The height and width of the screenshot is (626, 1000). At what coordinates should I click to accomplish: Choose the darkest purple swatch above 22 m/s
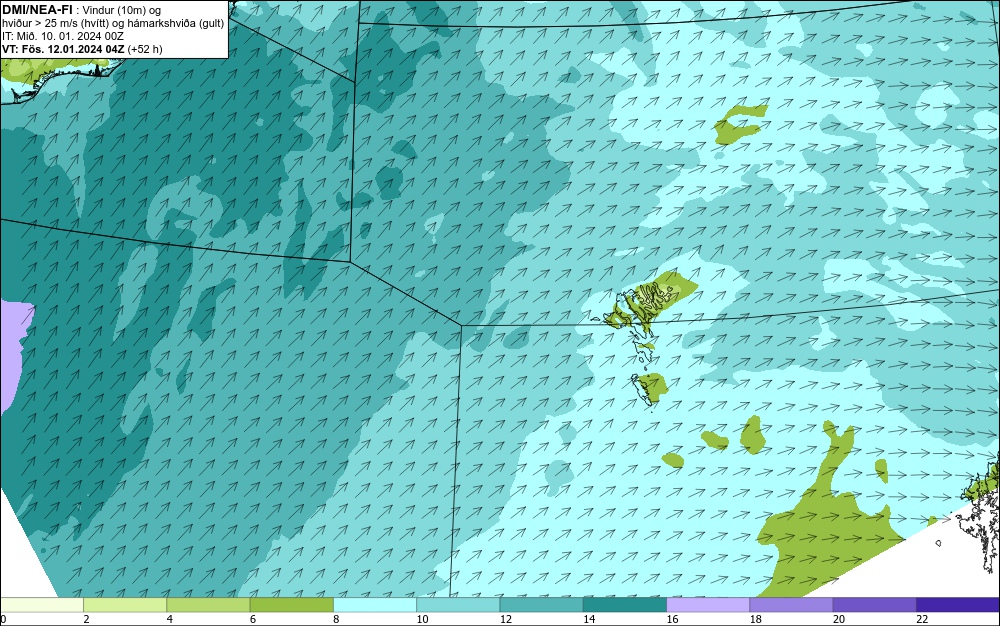pos(958,604)
